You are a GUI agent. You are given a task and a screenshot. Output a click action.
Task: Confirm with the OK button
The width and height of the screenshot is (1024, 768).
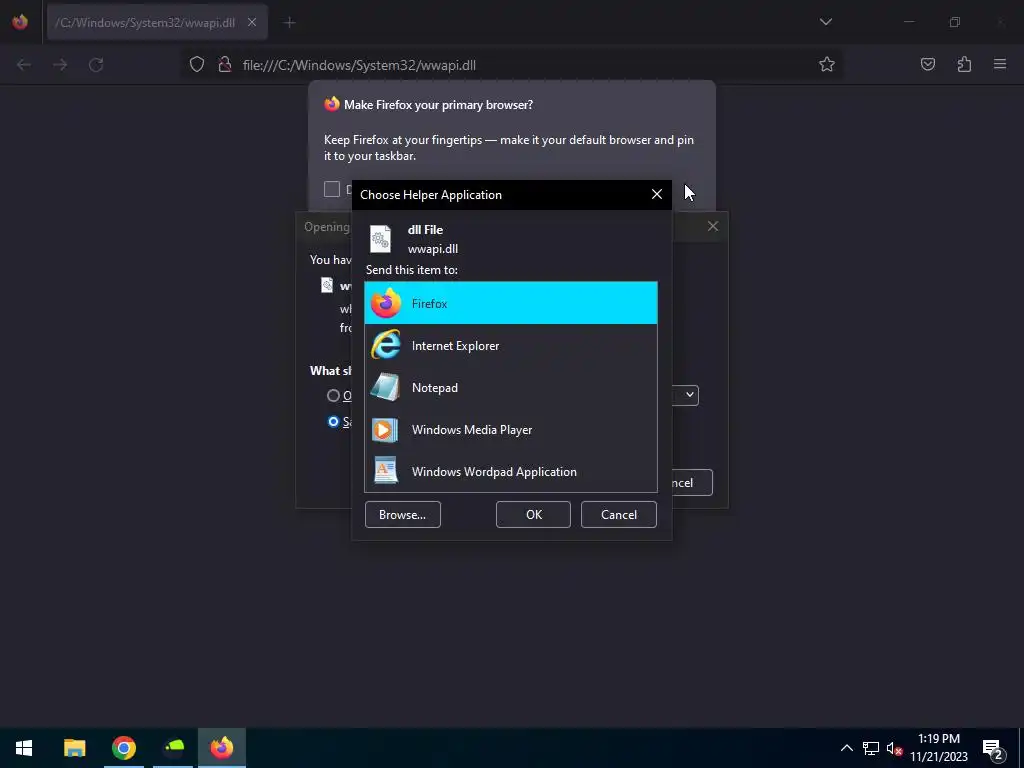pyautogui.click(x=534, y=515)
